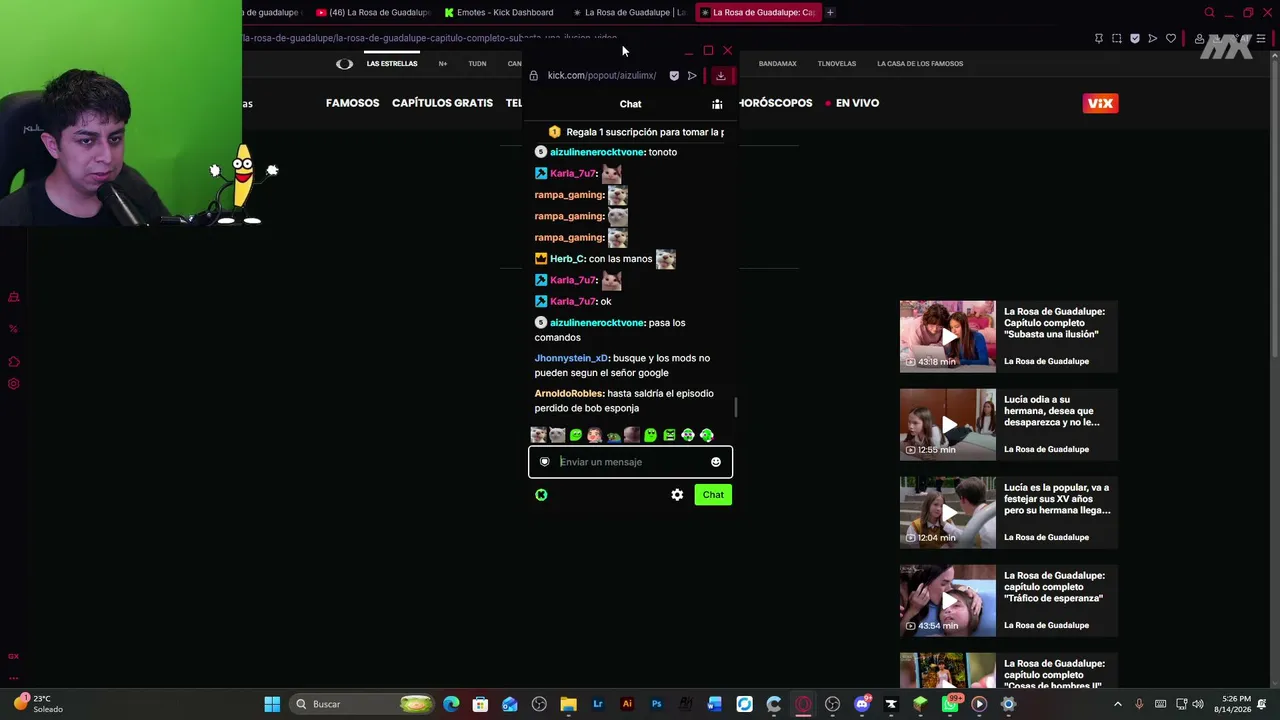Open the emoji picker in message box
Viewport: 1280px width, 720px height.
pos(716,462)
